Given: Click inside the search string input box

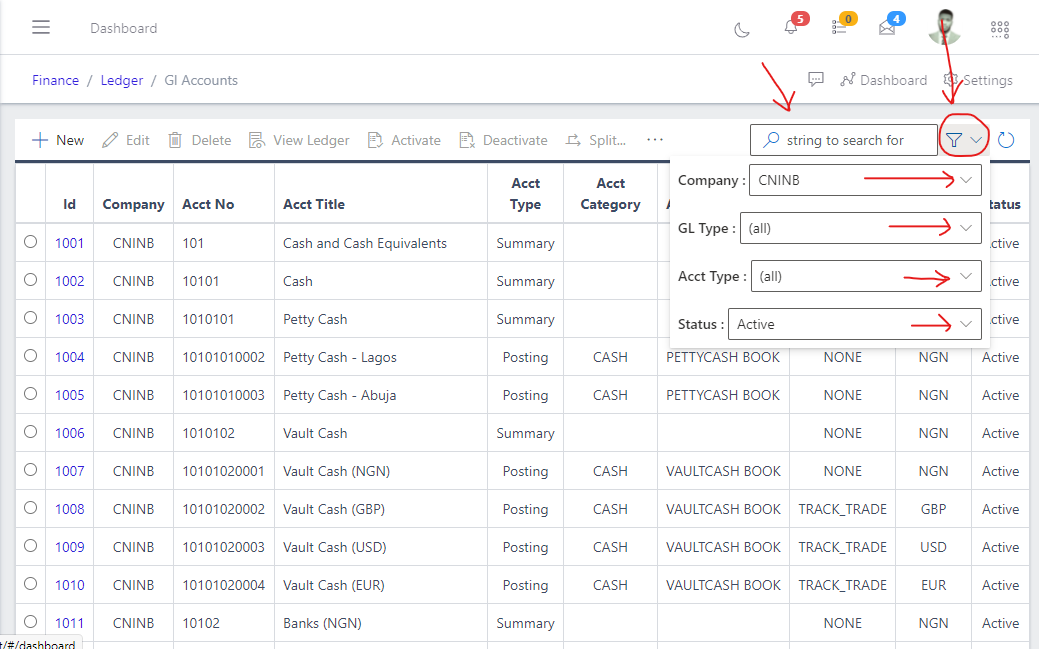Looking at the screenshot, I should 850,139.
